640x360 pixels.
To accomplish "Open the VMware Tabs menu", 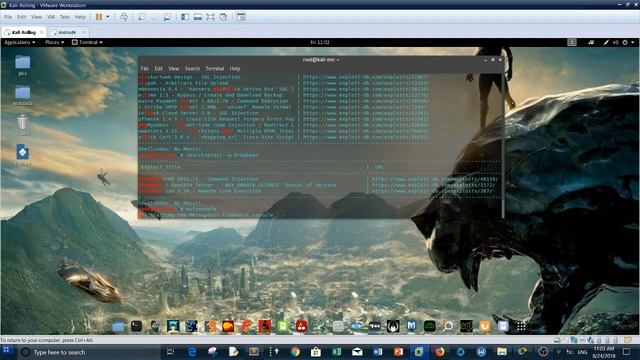I will [64, 17].
